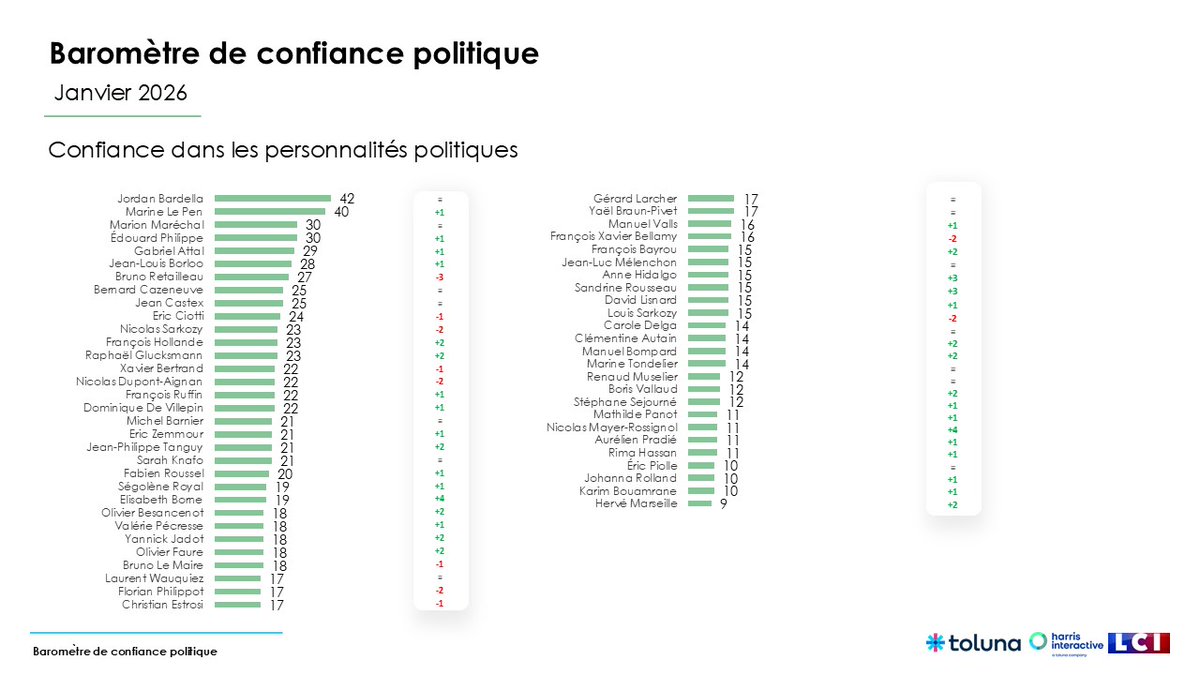
Task: Click the +4 change for Elisabeth Borne
Action: point(440,498)
